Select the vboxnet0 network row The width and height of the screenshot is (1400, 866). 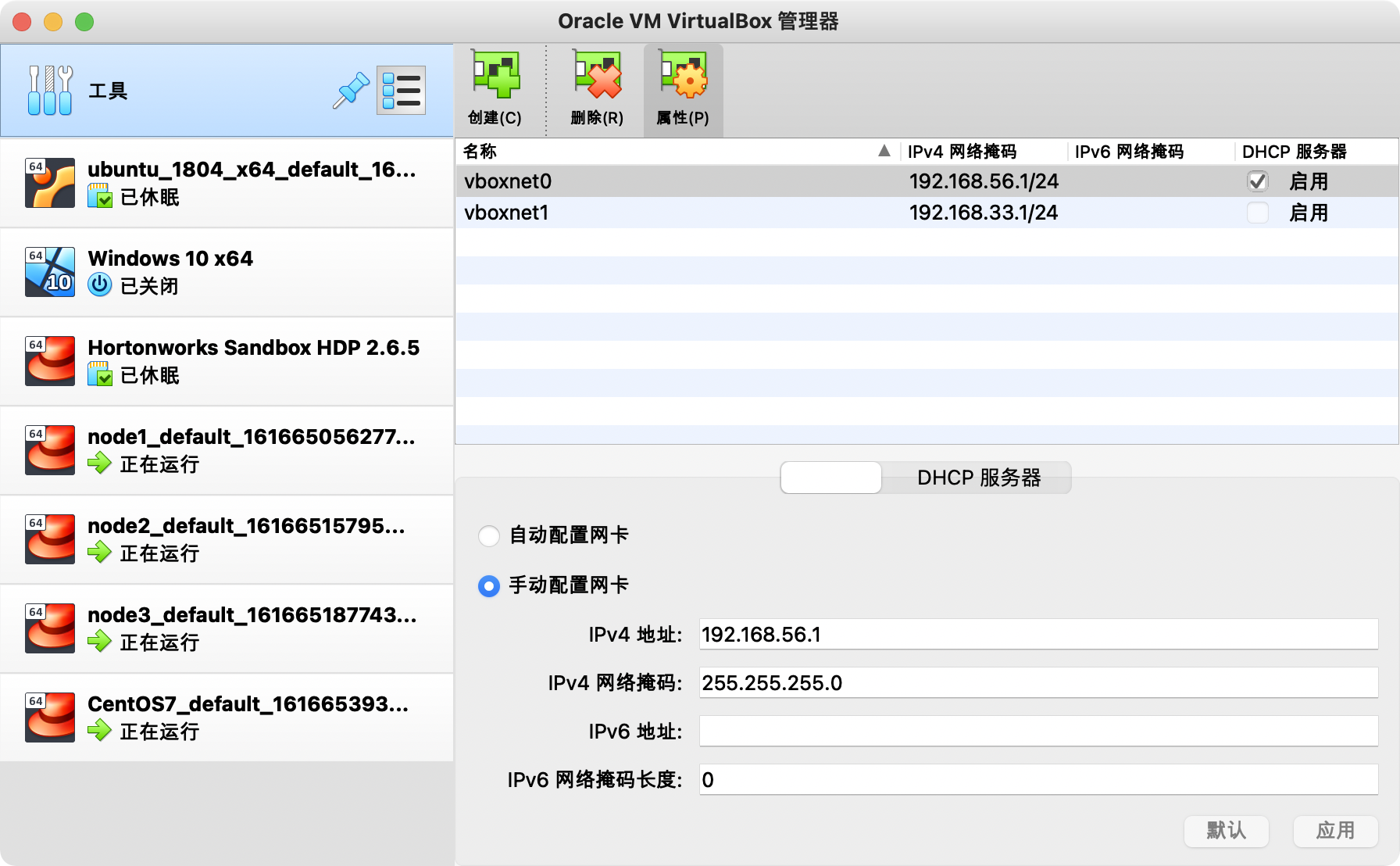[x=927, y=181]
